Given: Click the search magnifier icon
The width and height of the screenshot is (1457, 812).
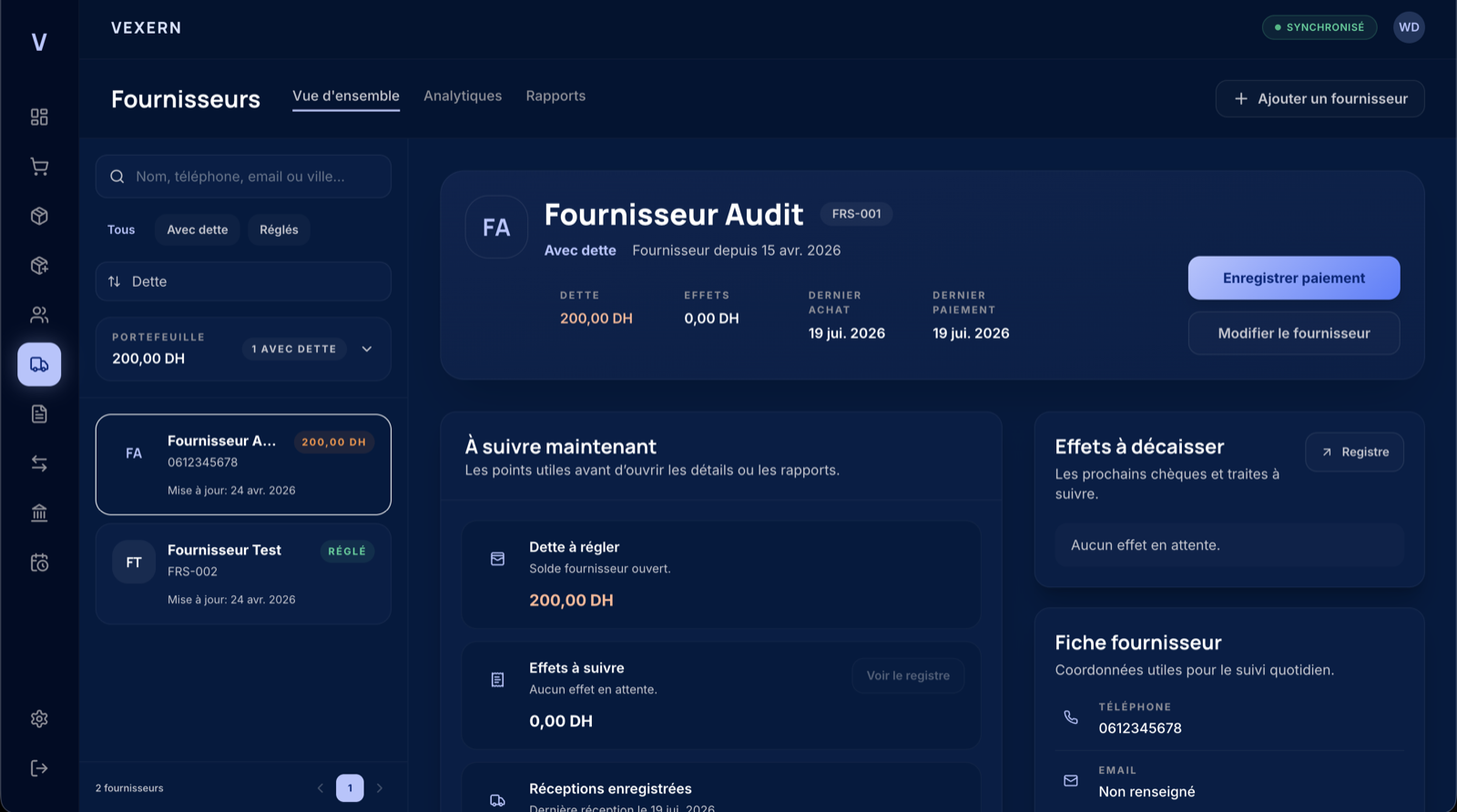Looking at the screenshot, I should click(117, 177).
